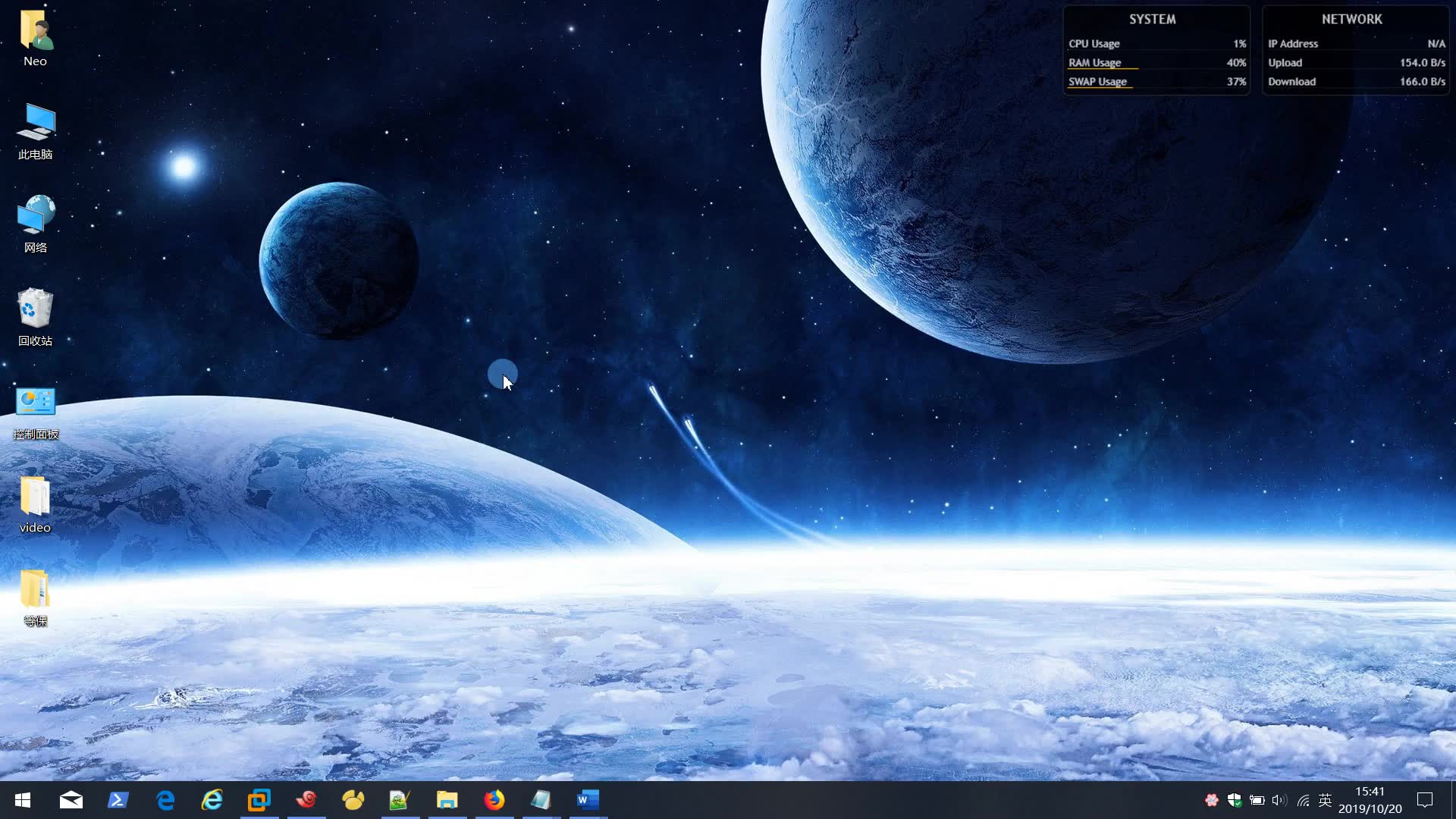Viewport: 1456px width, 819px height.
Task: Open the volume control in tray
Action: [x=1279, y=800]
